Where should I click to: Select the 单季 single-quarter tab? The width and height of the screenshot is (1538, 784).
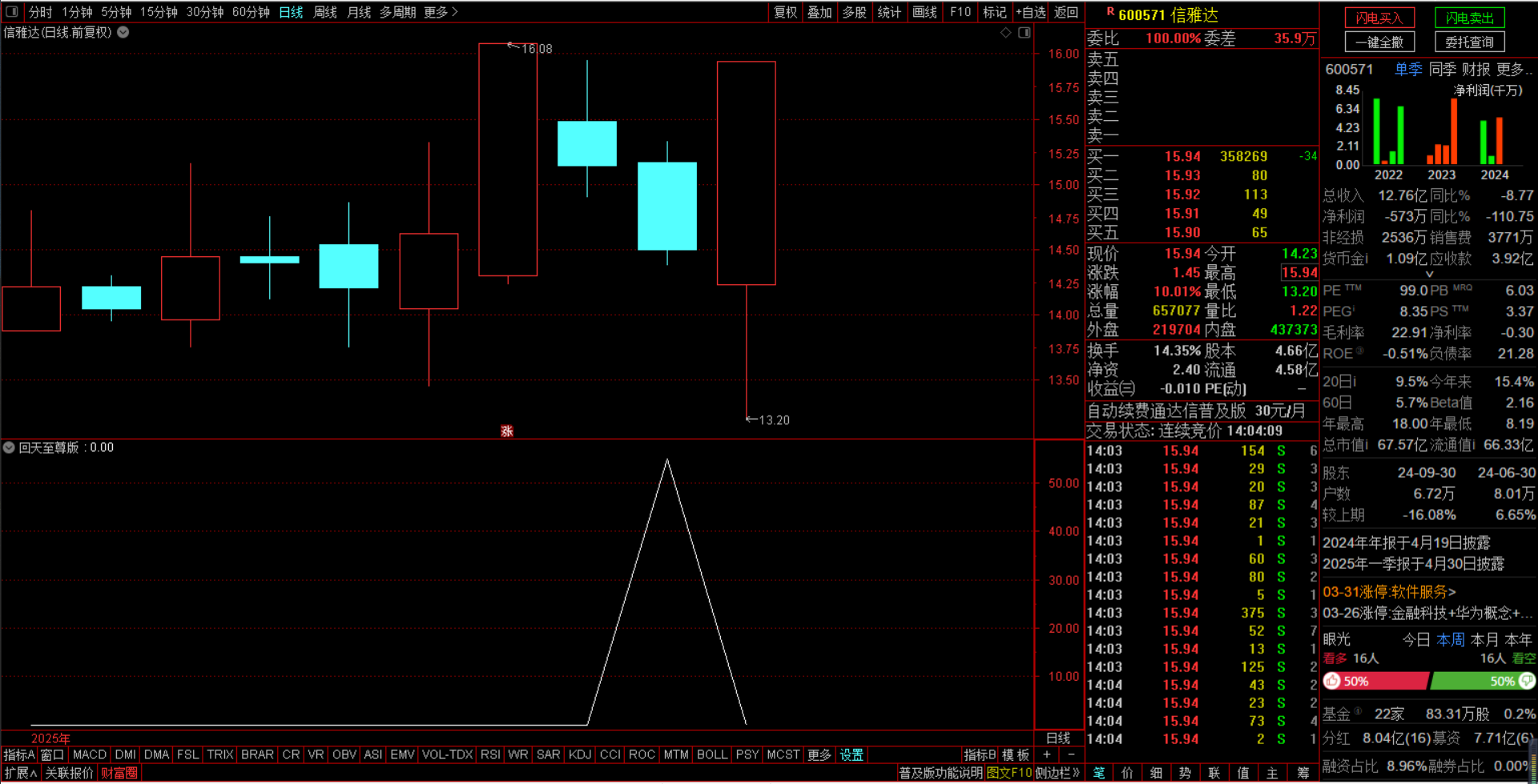click(1408, 70)
